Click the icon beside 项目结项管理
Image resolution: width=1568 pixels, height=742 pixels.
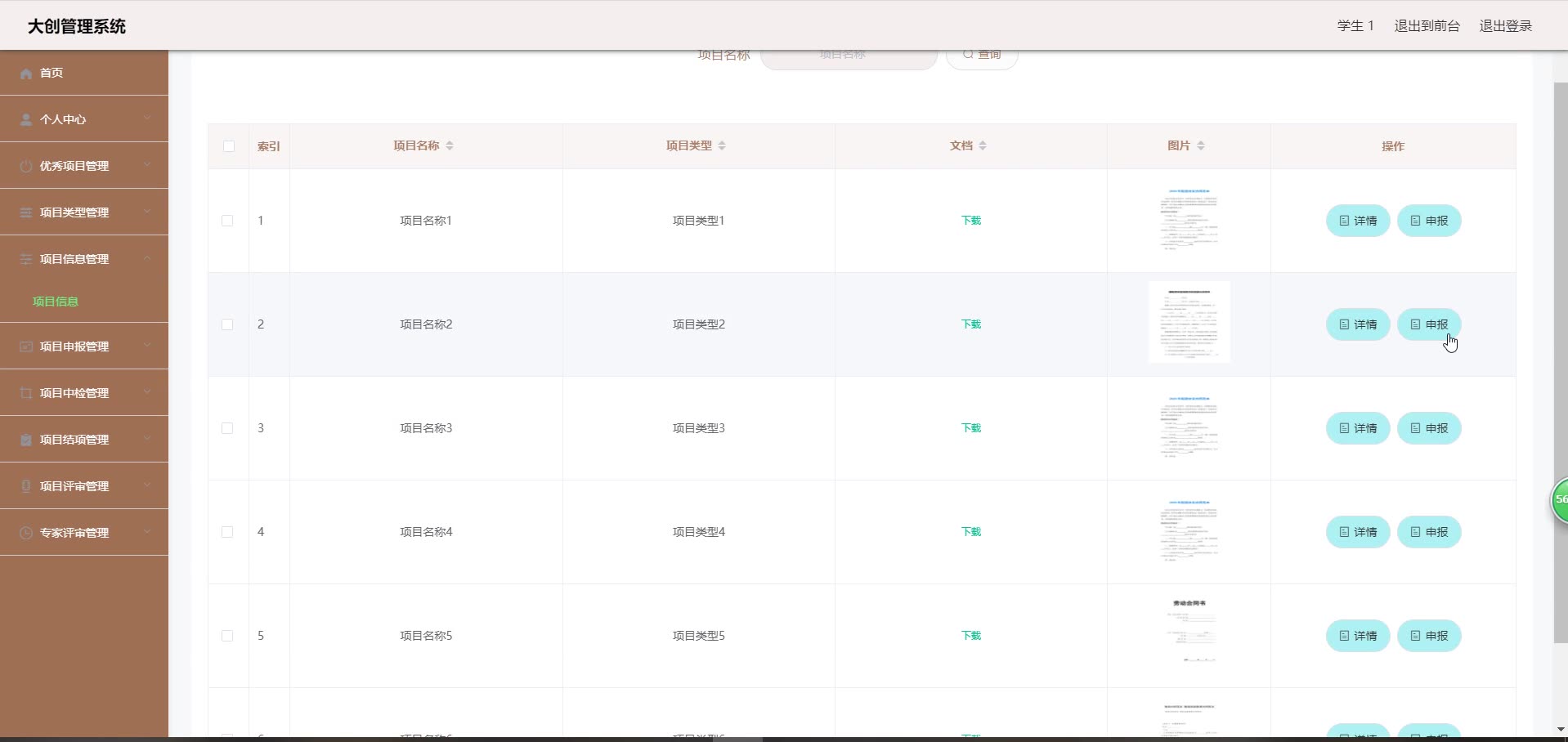26,440
